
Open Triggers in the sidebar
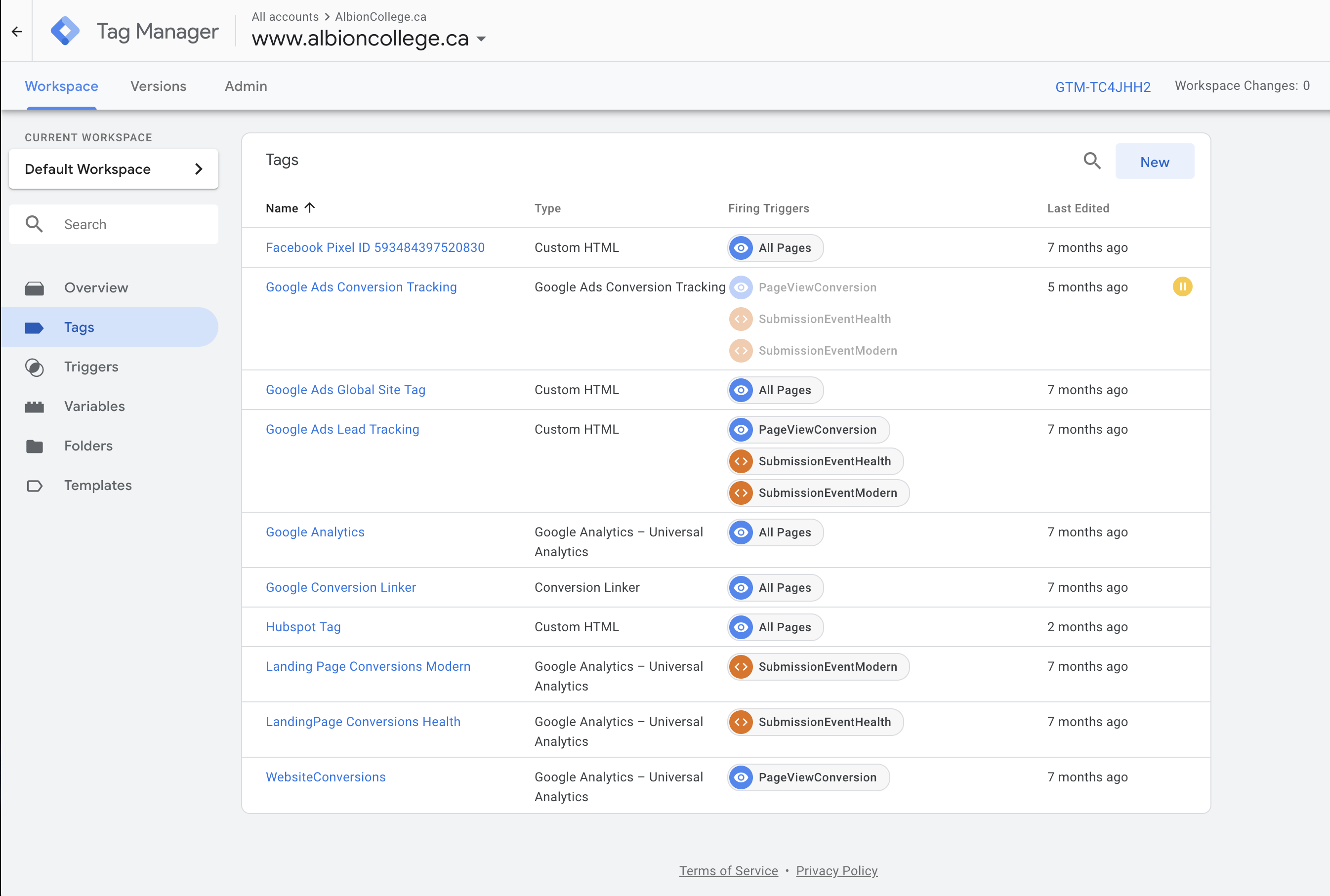(91, 367)
